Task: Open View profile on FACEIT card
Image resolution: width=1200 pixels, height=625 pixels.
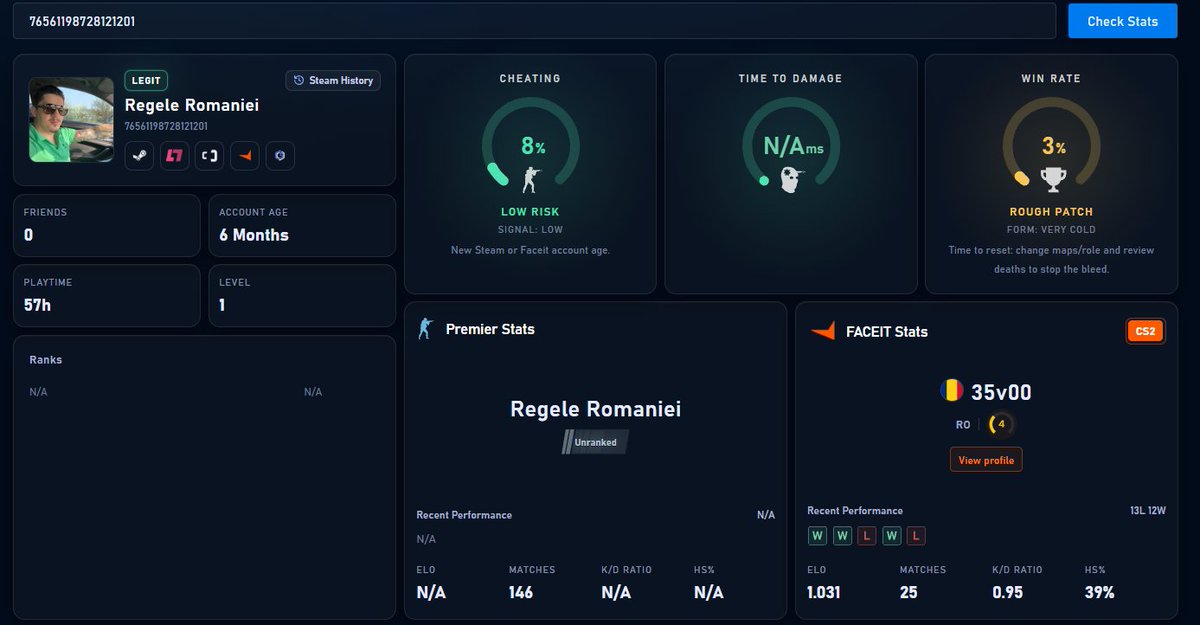Action: tap(986, 460)
